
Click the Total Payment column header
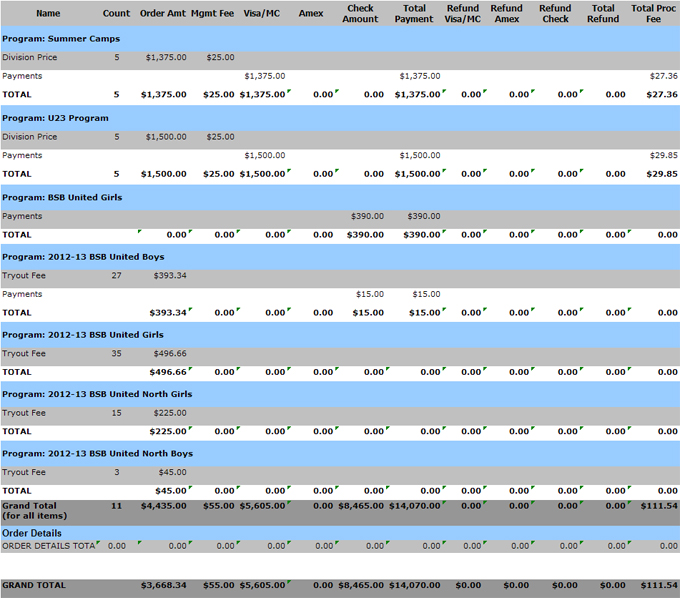click(x=414, y=13)
